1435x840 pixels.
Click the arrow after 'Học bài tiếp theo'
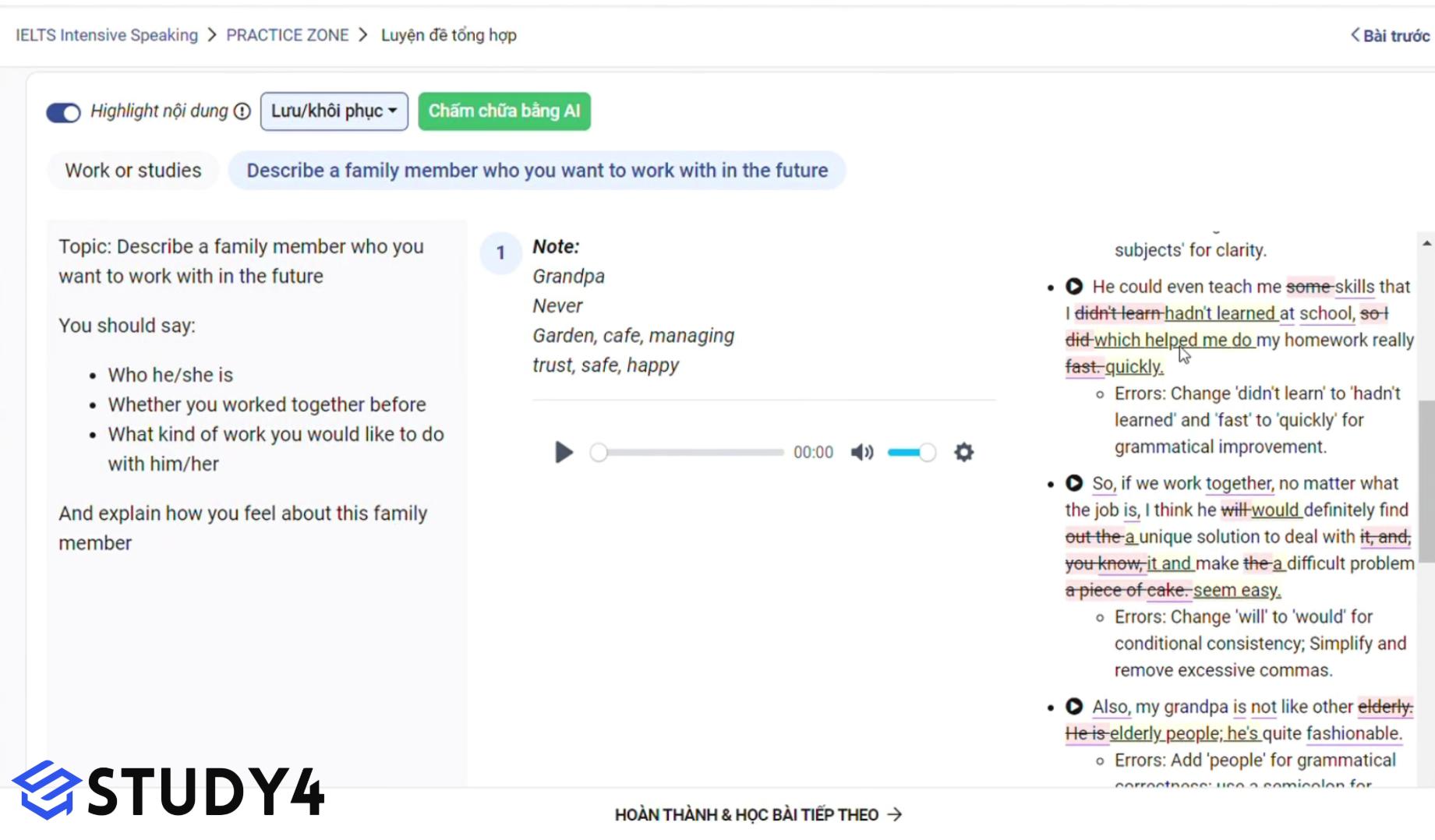[x=896, y=814]
